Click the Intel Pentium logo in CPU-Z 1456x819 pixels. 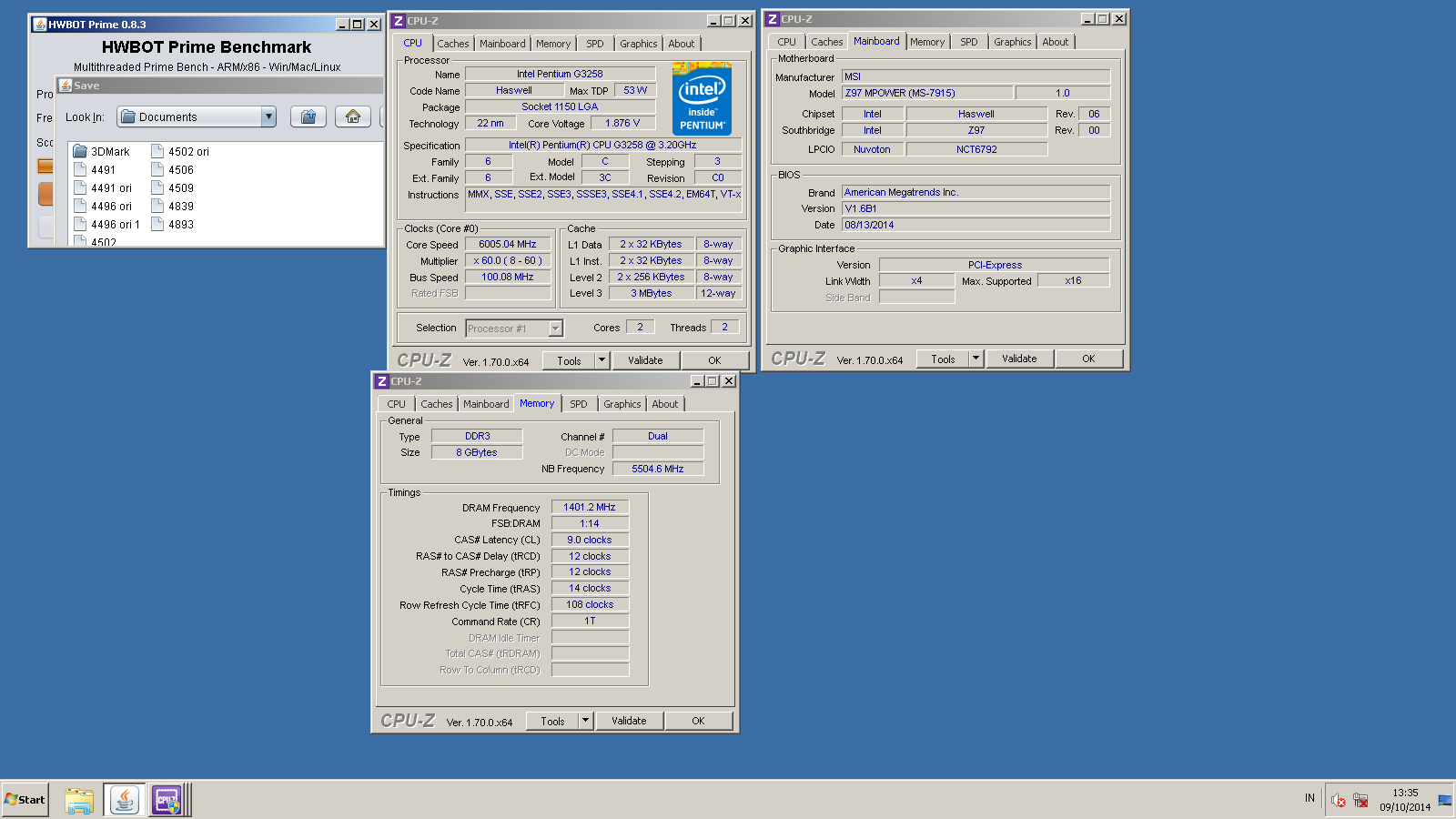(702, 98)
